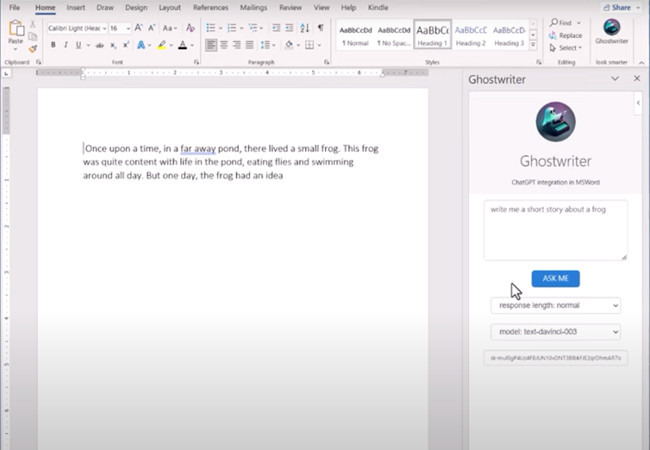Apply yellow text highlight color
The height and width of the screenshot is (450, 650).
162,45
